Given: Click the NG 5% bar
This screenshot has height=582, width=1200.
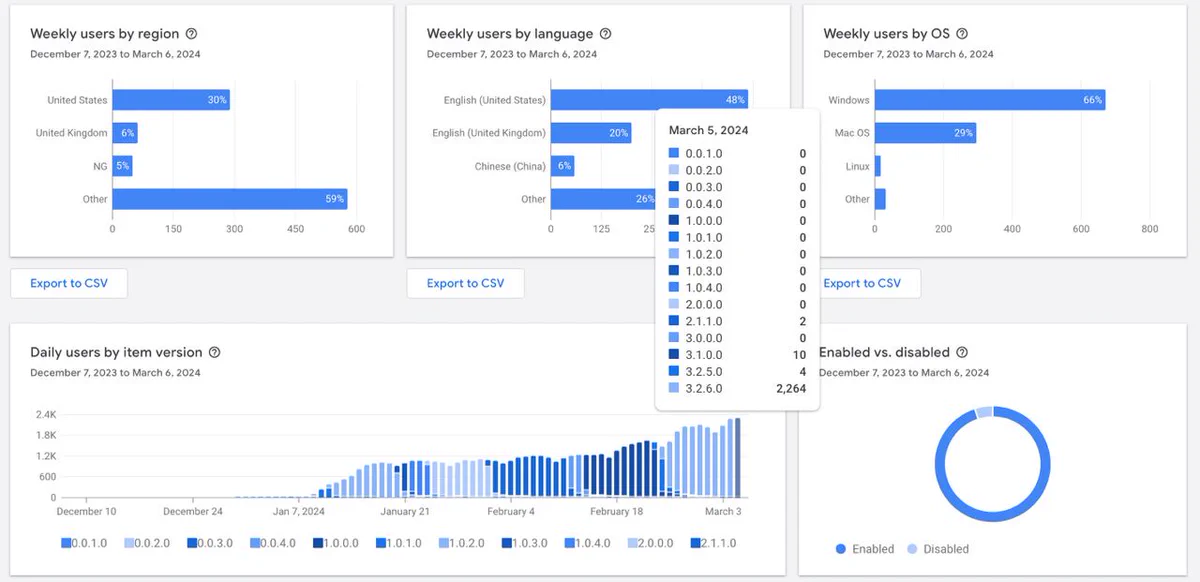Looking at the screenshot, I should click(122, 166).
